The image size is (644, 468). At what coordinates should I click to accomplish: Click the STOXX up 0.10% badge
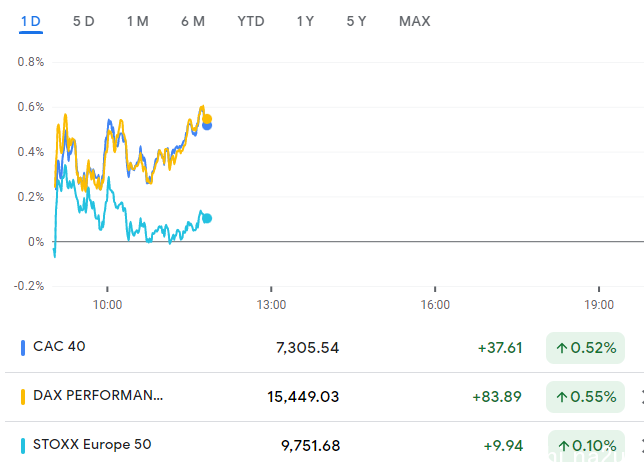coord(586,446)
